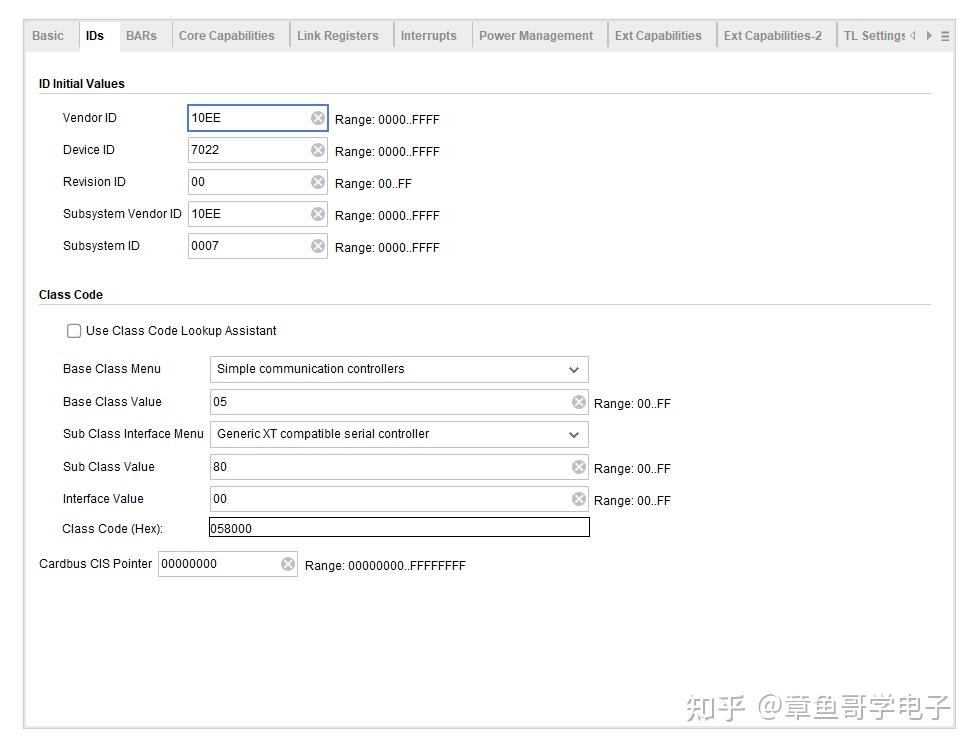Go to the Power Management tab

(x=536, y=36)
